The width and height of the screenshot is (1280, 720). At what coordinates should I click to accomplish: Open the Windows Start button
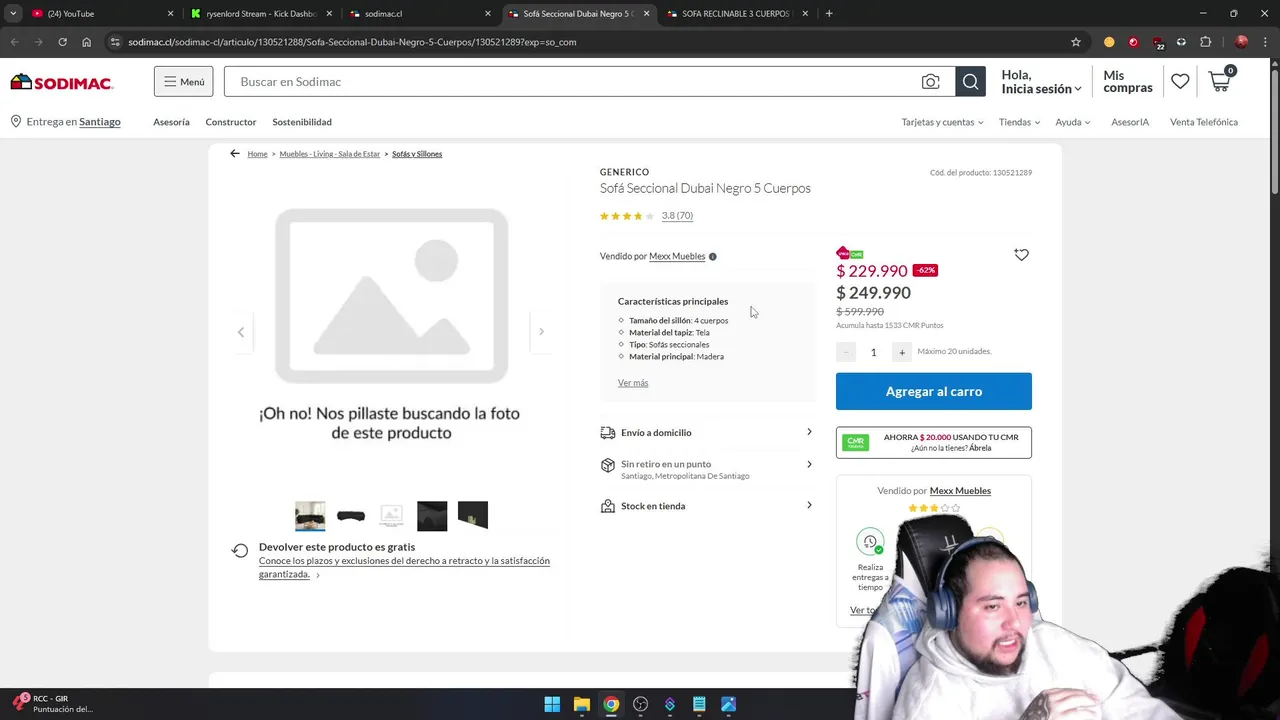[x=552, y=704]
